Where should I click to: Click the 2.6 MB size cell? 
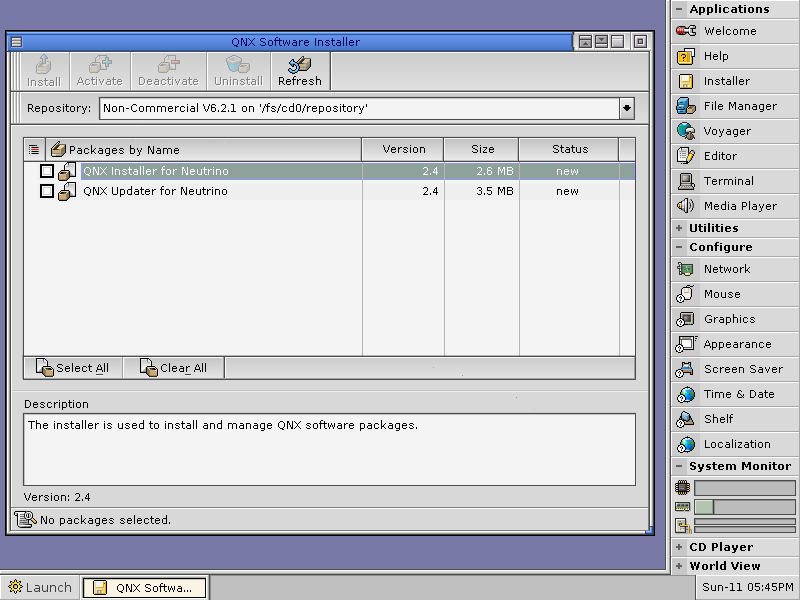click(494, 171)
